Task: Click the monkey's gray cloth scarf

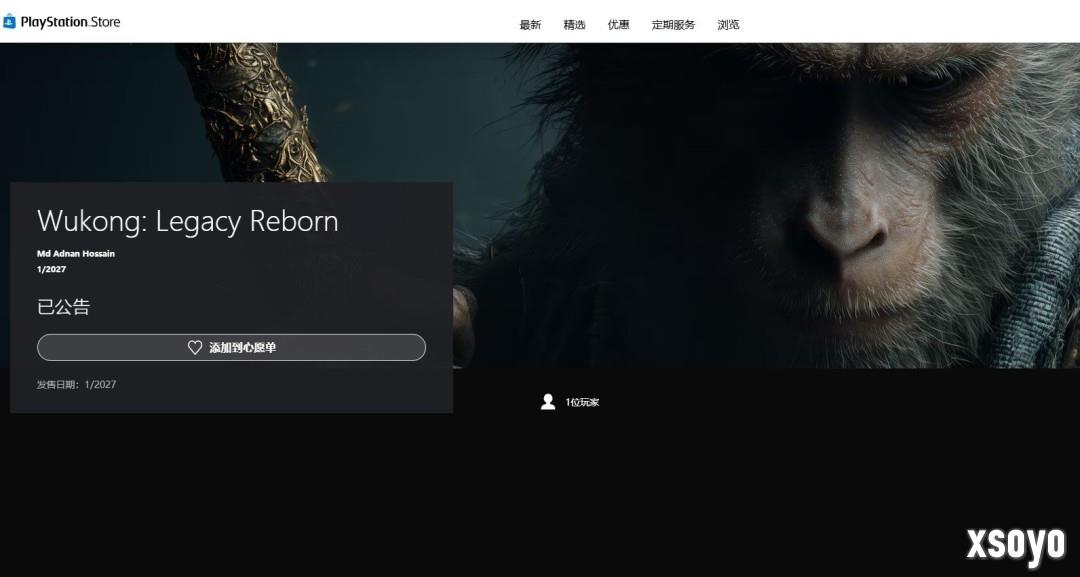Action: pos(1040,260)
